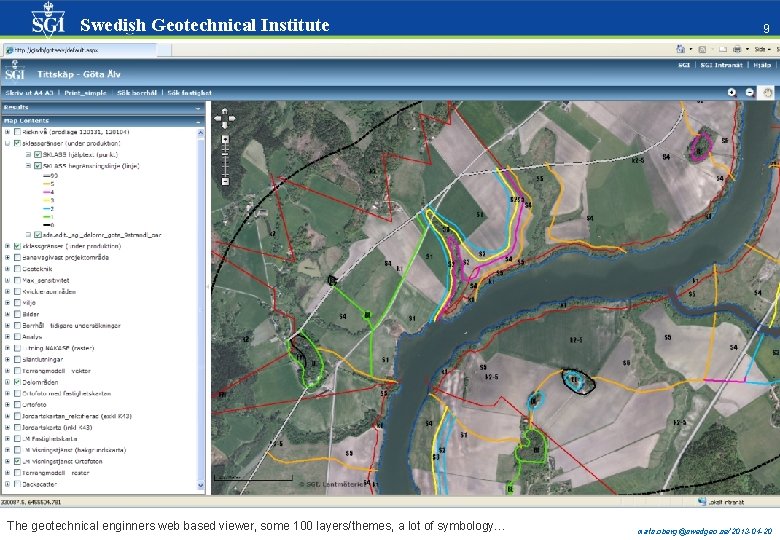The width and height of the screenshot is (780, 540).
Task: Open the Hjälp link
Action: click(762, 65)
